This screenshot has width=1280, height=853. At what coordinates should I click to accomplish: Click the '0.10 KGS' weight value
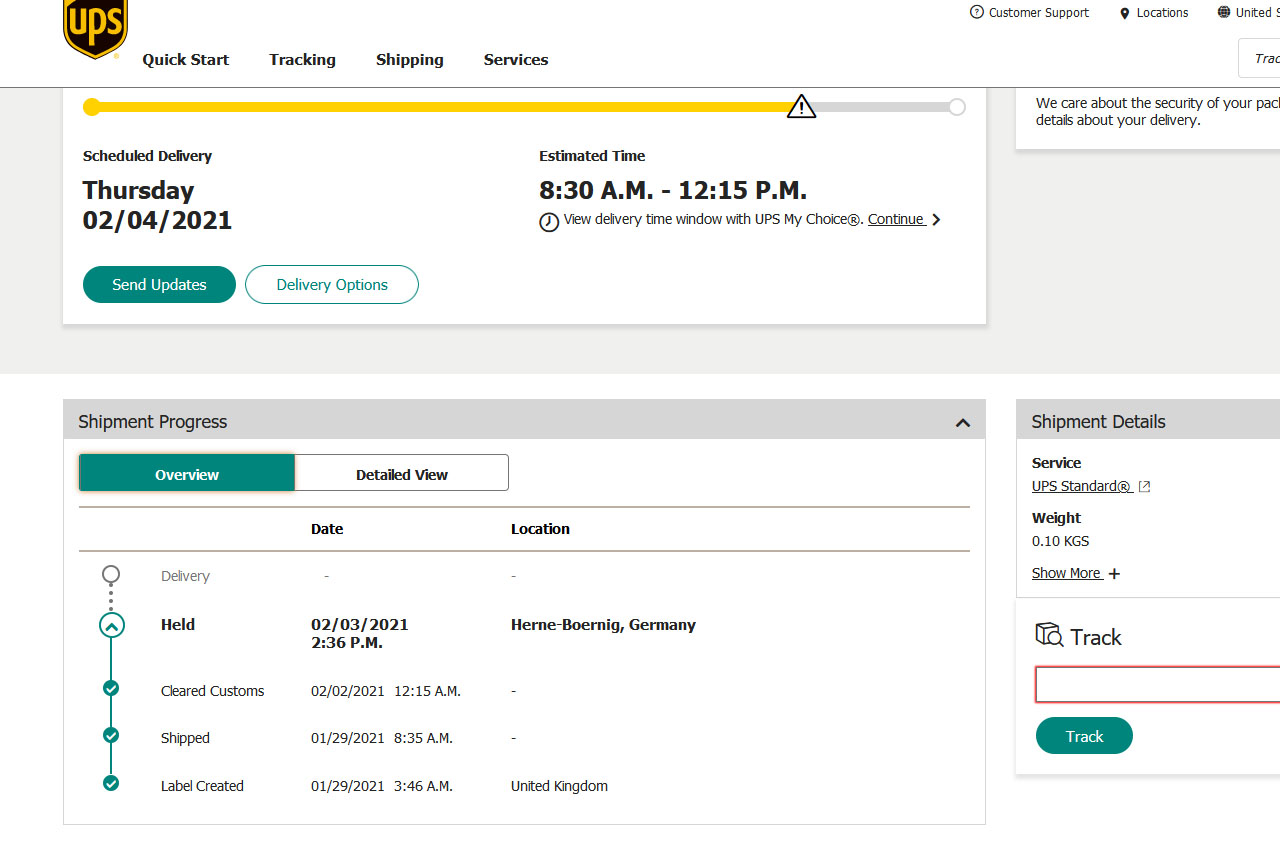pyautogui.click(x=1061, y=541)
